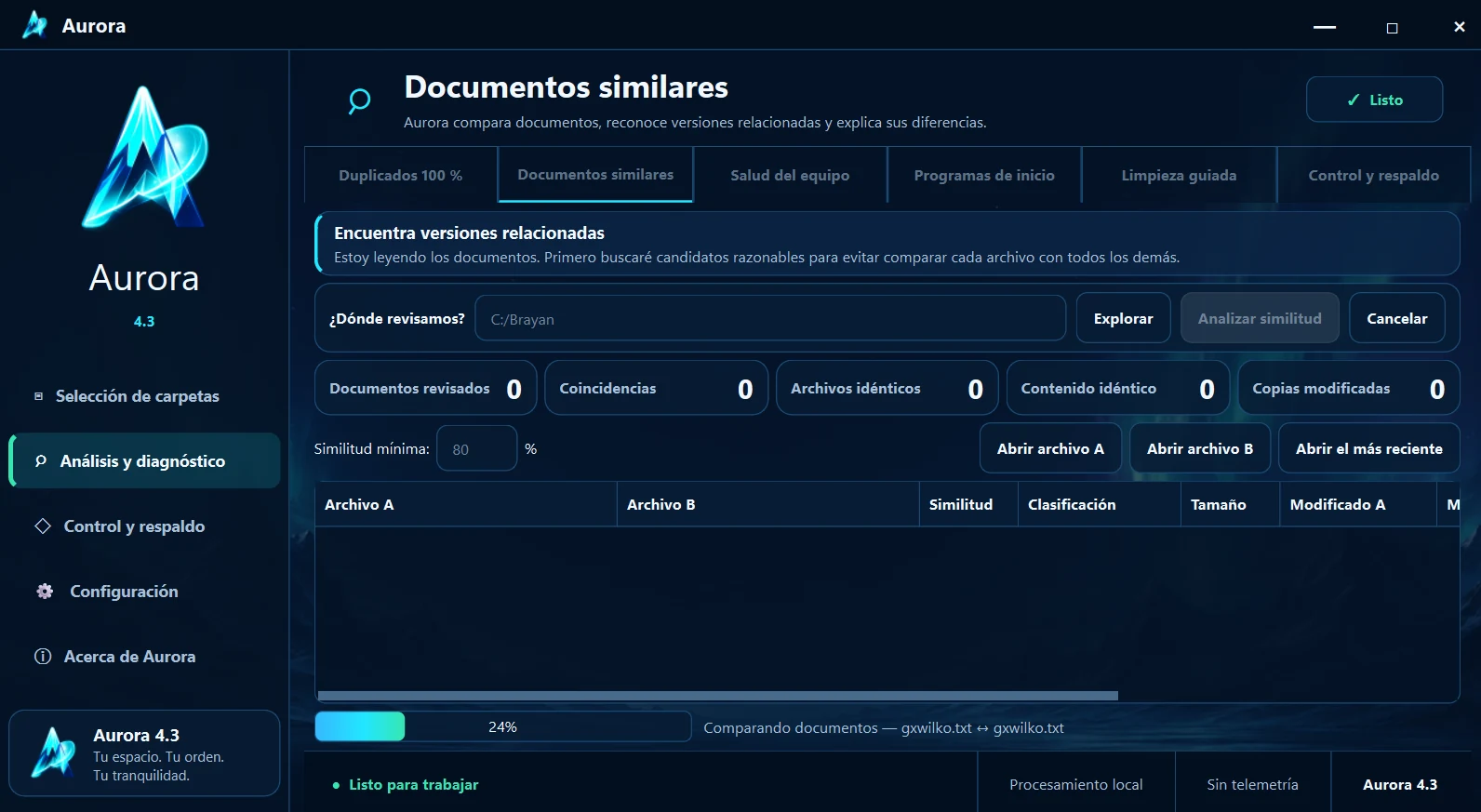
Task: Click the green status dot
Action: pos(336,785)
